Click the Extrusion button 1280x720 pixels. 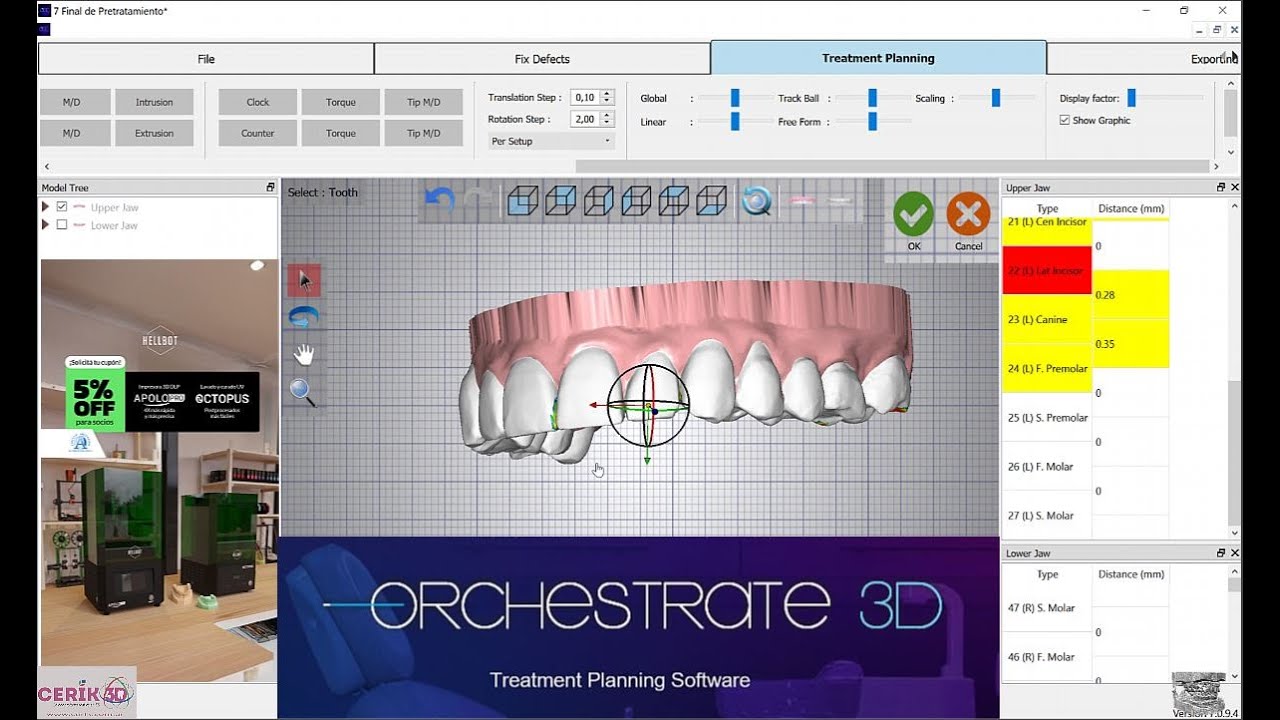click(154, 133)
